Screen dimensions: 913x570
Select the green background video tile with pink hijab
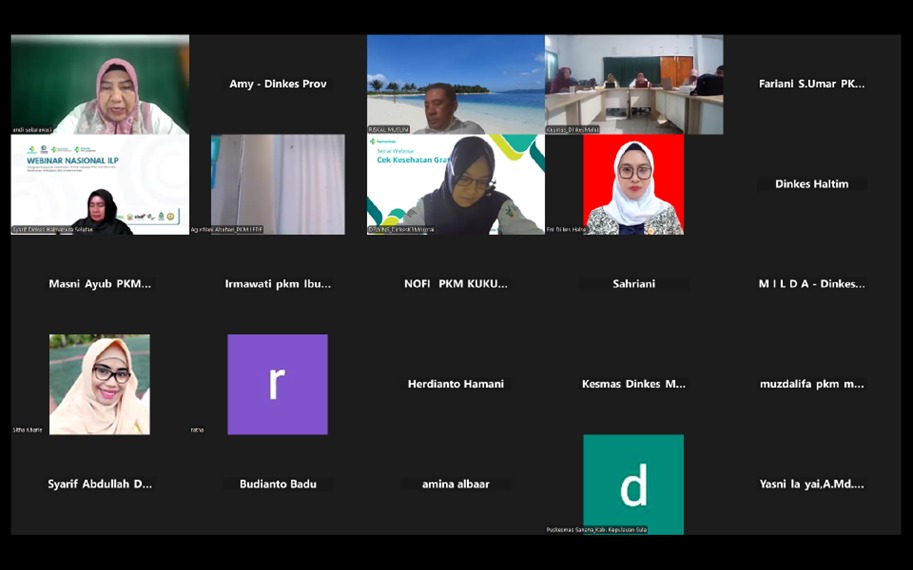click(99, 84)
